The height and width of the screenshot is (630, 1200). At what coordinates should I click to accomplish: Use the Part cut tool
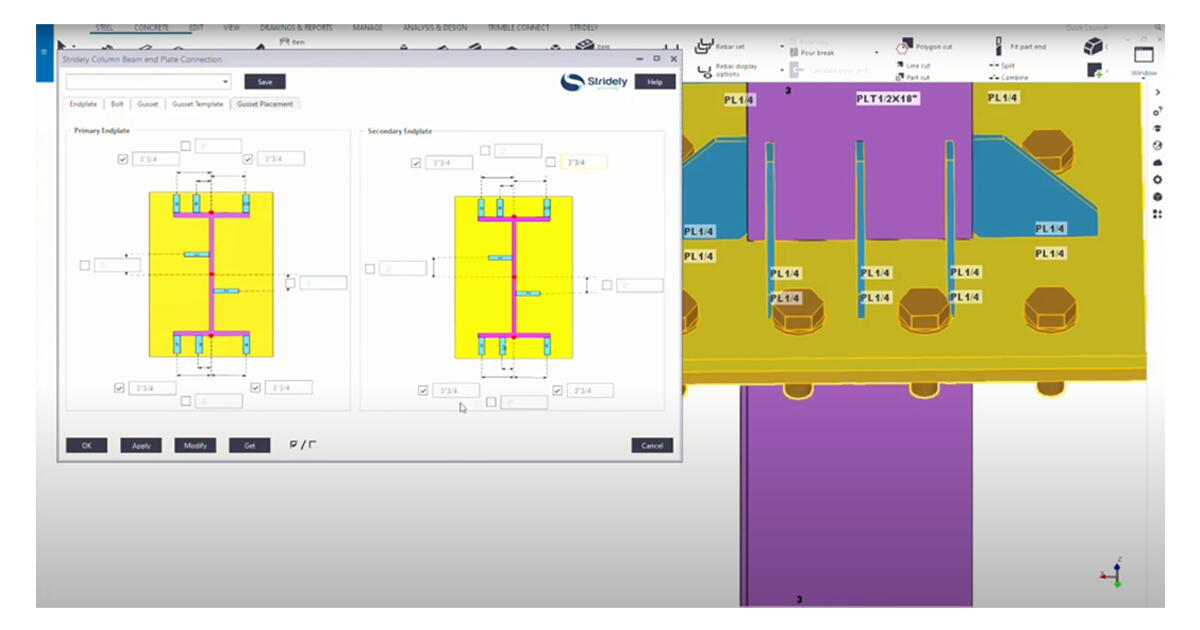pos(917,78)
